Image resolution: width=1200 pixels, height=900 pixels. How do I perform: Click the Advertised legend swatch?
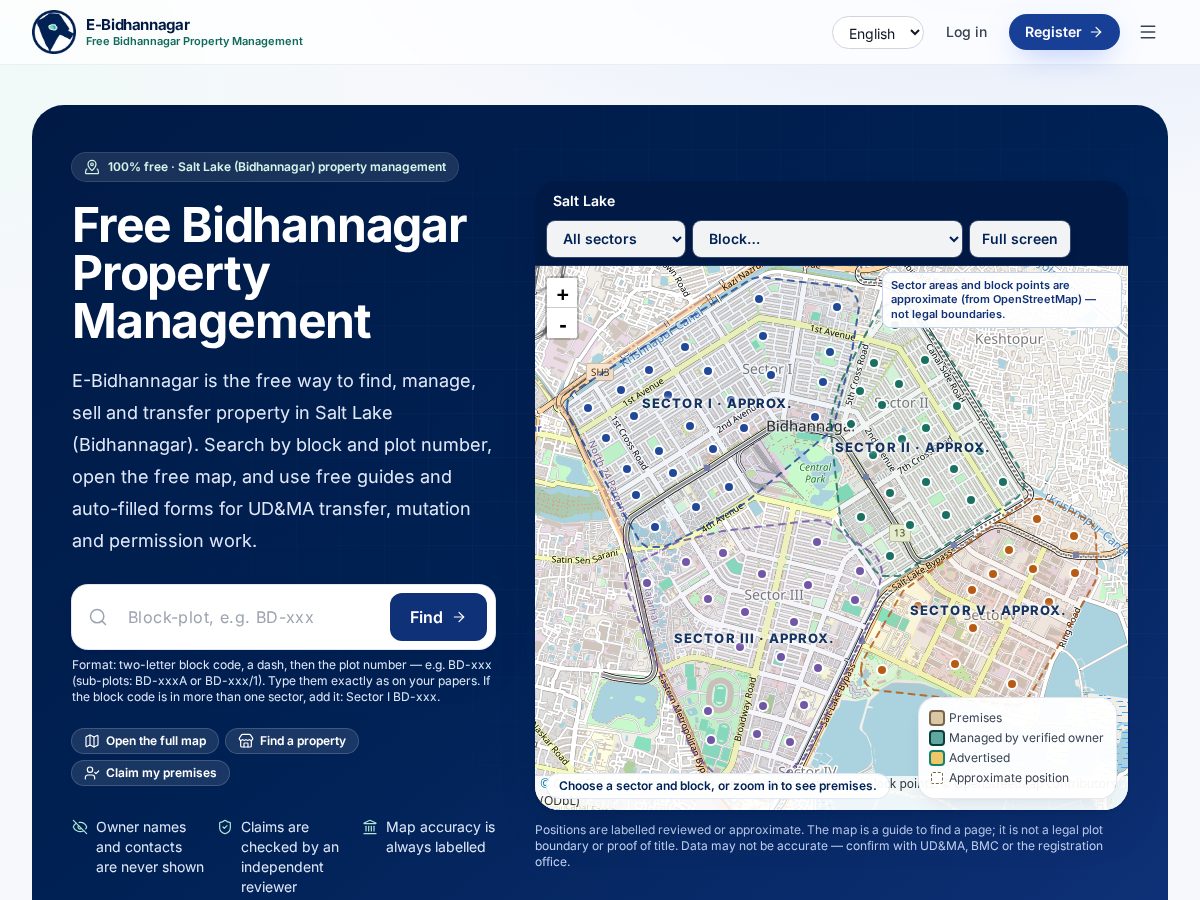[x=937, y=758]
